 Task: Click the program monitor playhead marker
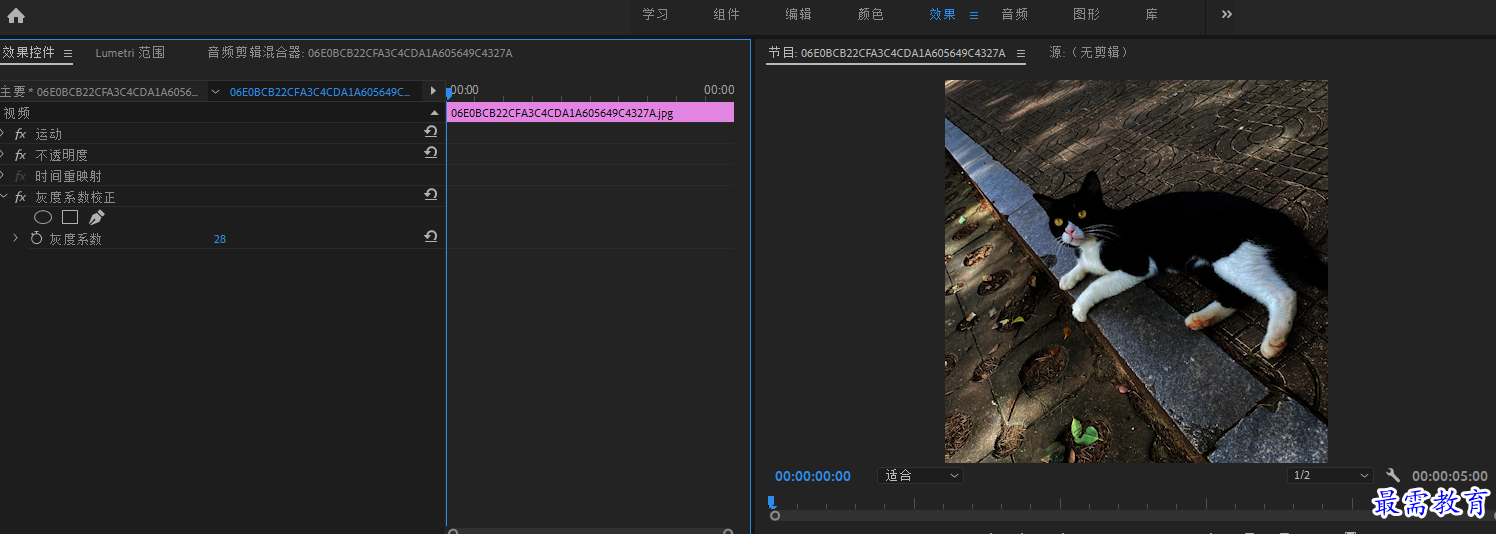[x=771, y=501]
